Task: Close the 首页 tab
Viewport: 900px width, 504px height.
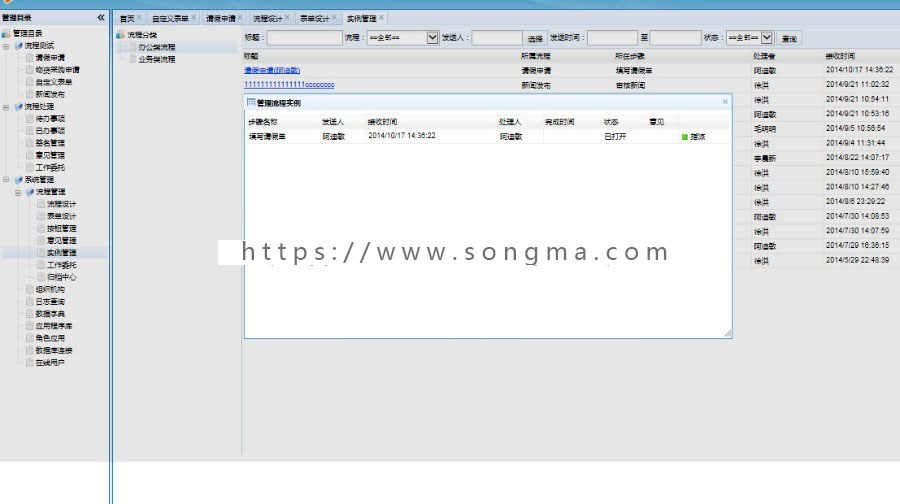Action: pyautogui.click(x=139, y=18)
